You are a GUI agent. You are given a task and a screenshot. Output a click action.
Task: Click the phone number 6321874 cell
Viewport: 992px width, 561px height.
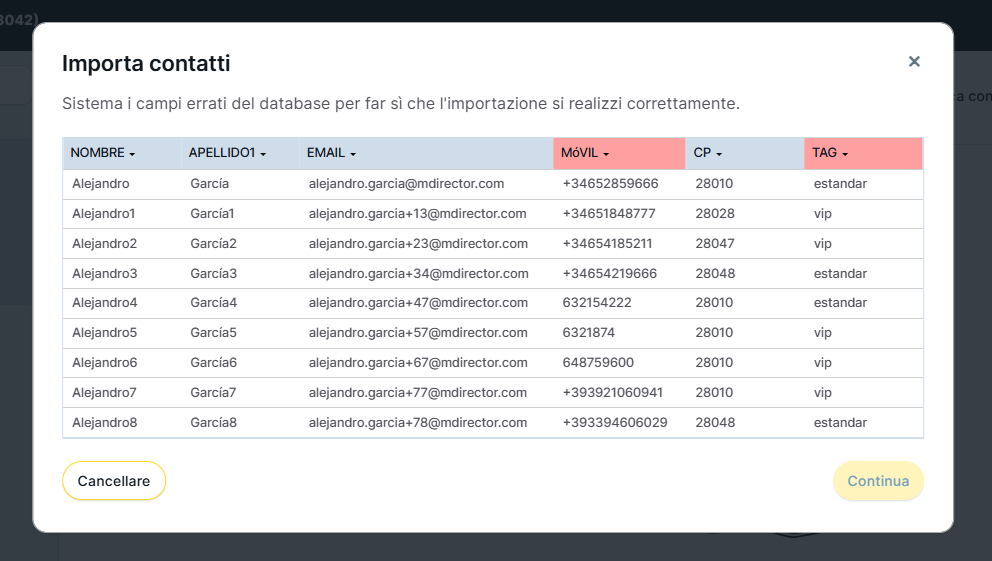pyautogui.click(x=589, y=333)
